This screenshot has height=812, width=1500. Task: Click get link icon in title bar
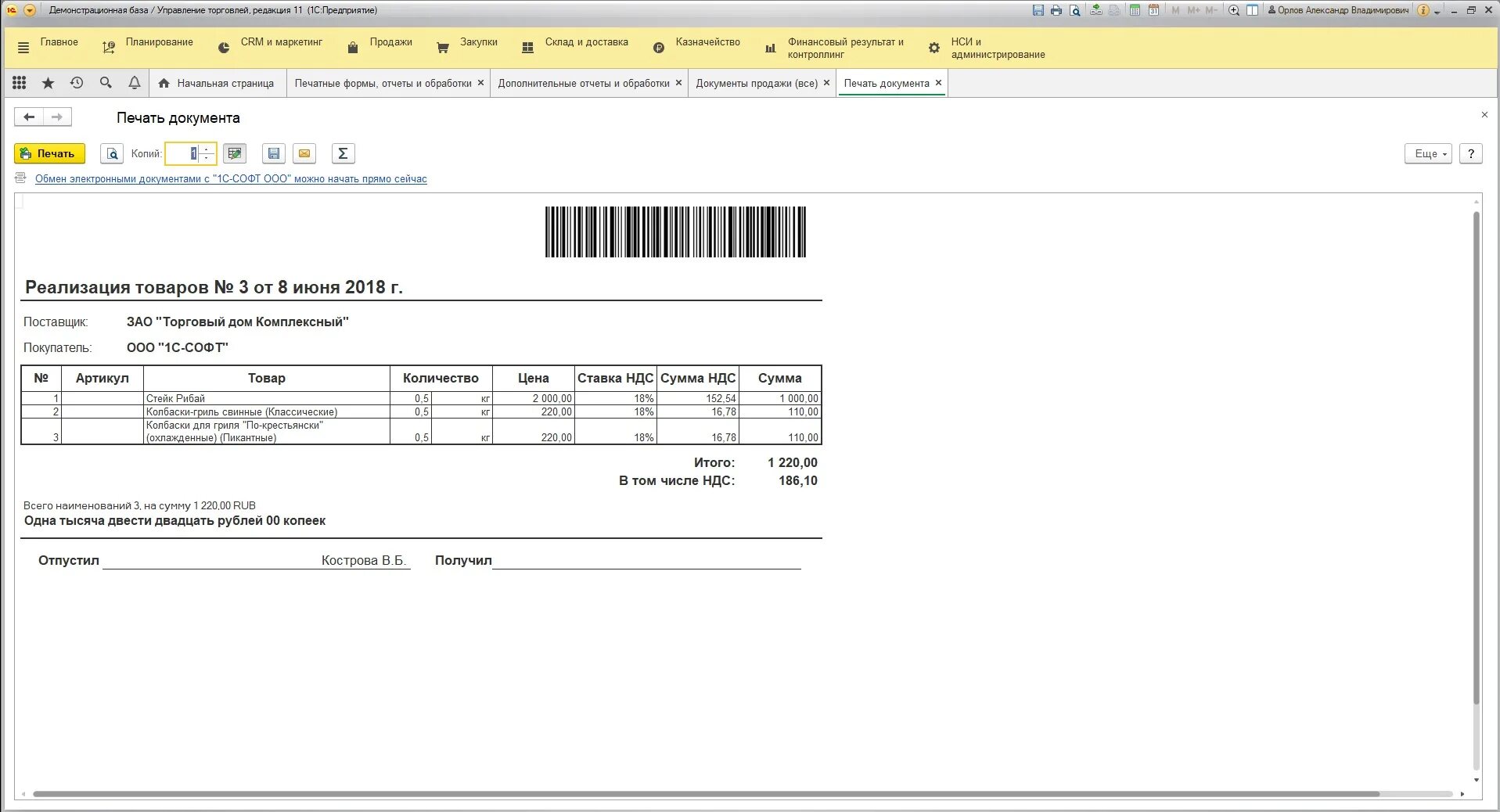pyautogui.click(x=1096, y=10)
